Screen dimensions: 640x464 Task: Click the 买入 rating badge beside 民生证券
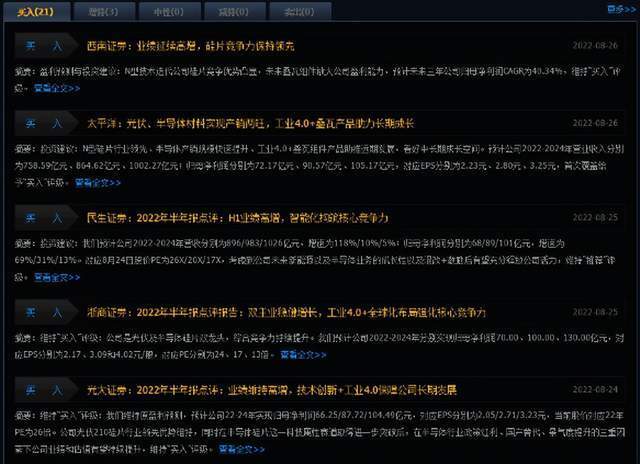[x=46, y=218]
